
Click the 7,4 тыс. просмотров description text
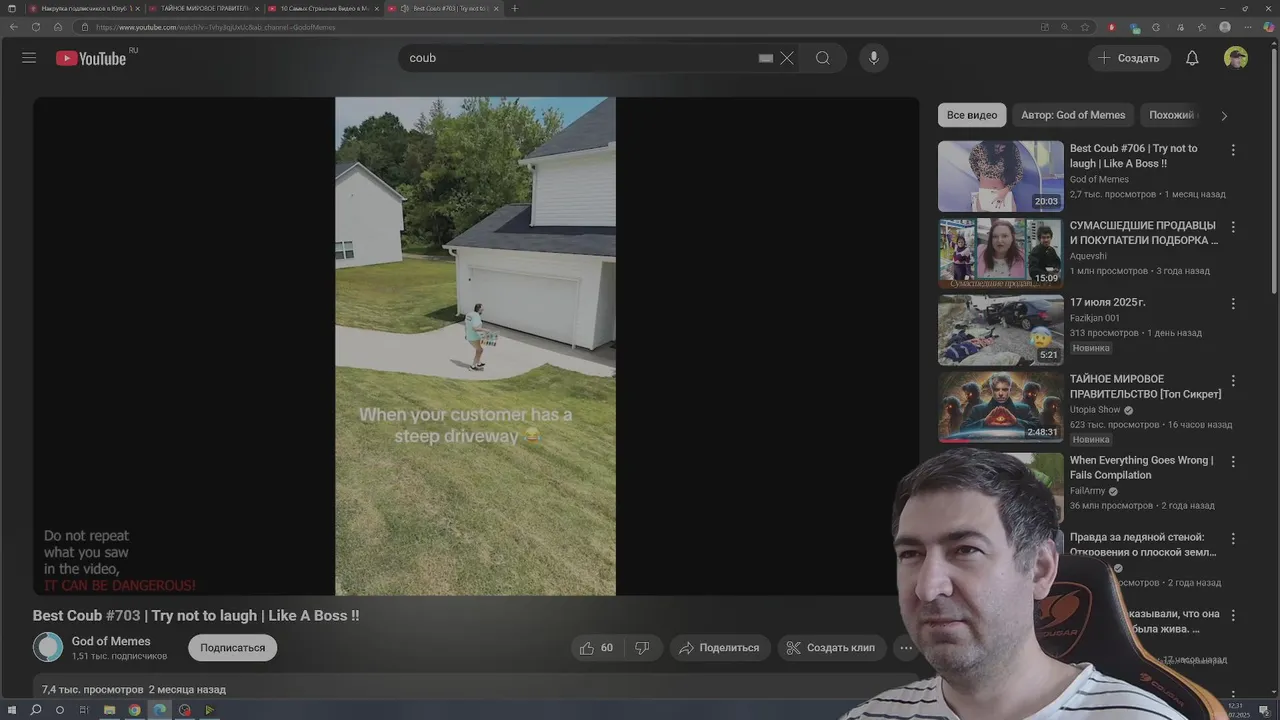tap(92, 690)
